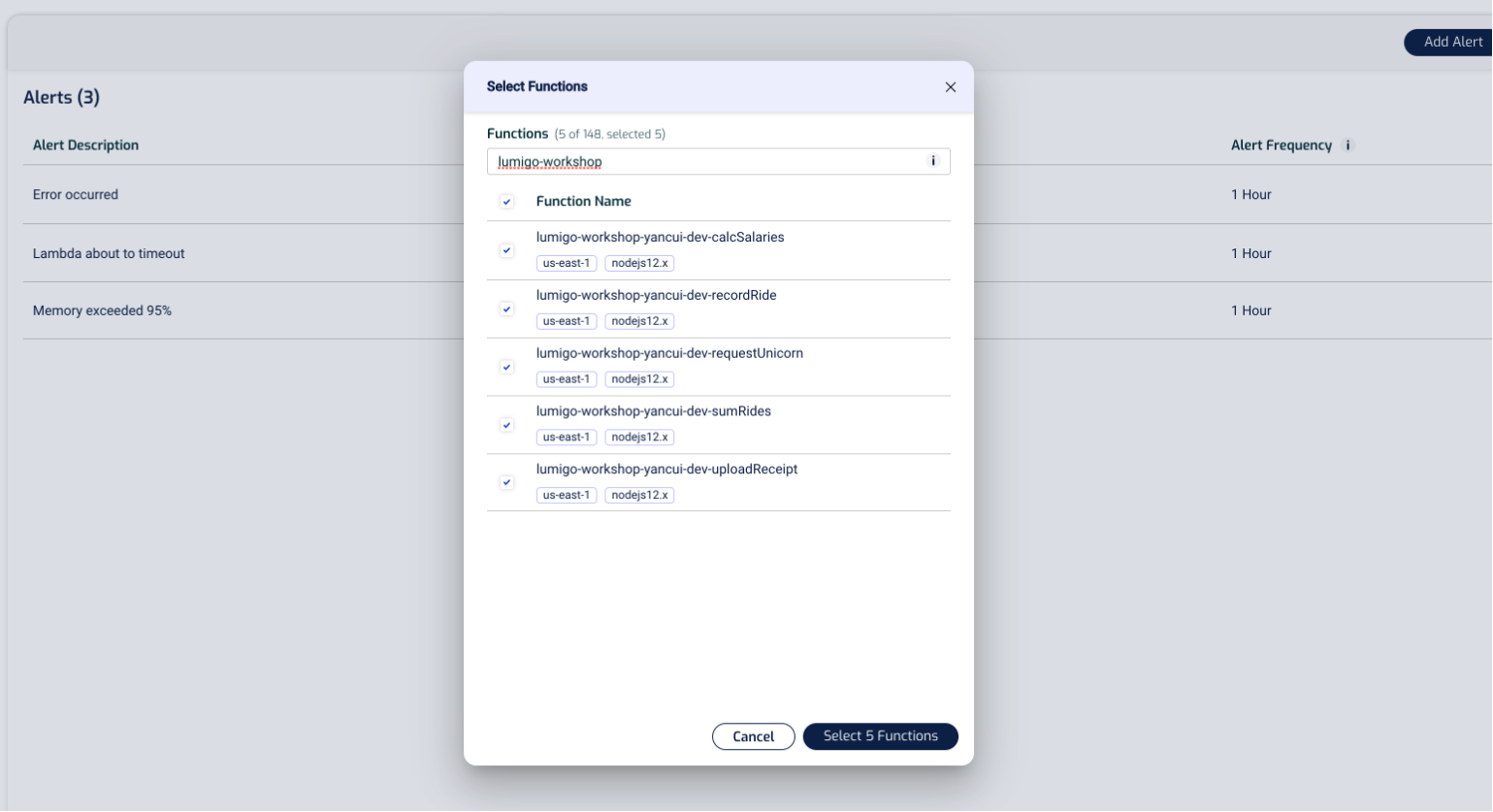
Task: Click lumigo-workshop-yancui-dev-uploadReceipt function name
Action: tap(667, 469)
